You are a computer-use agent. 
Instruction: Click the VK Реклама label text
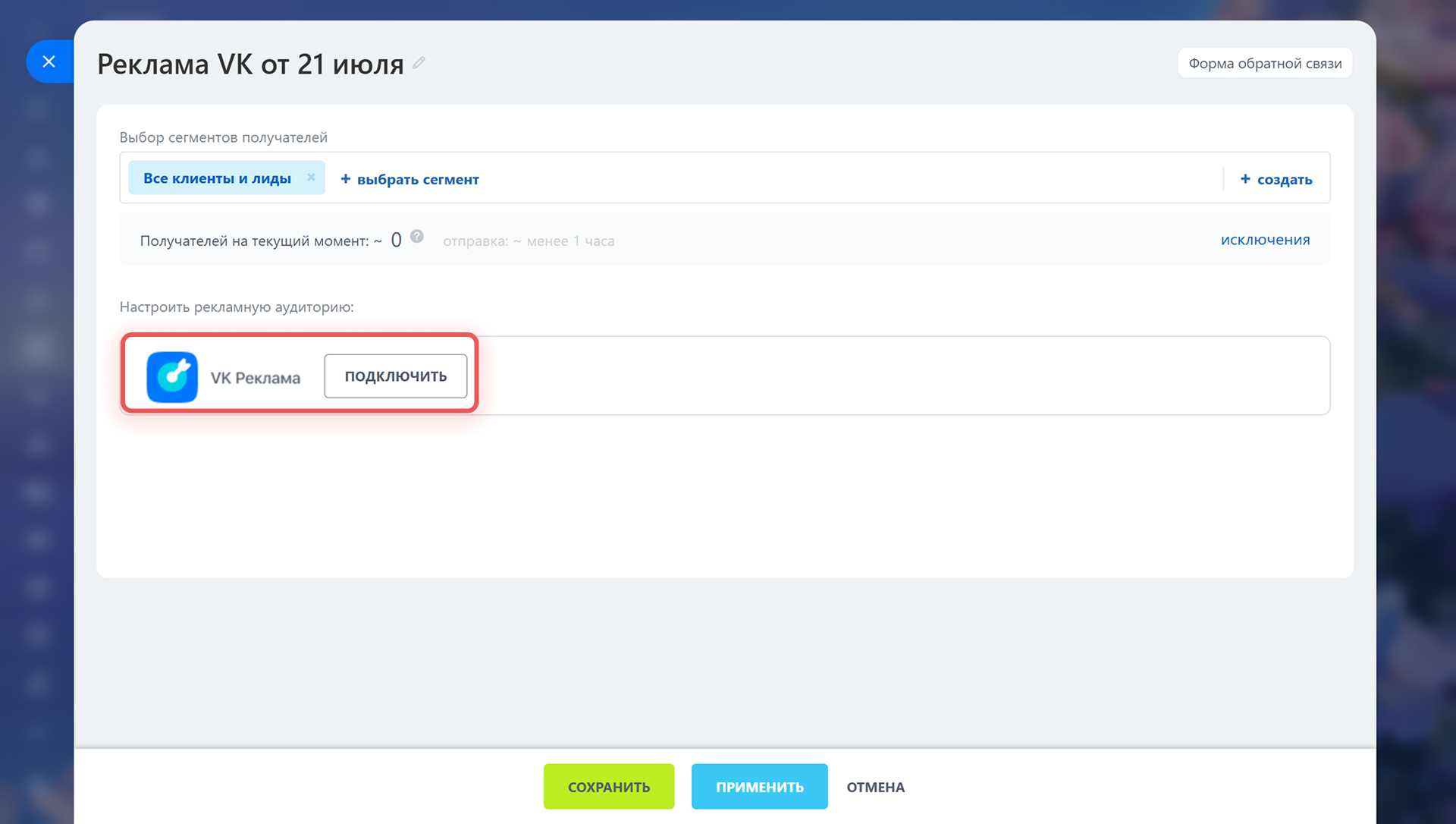coord(256,378)
